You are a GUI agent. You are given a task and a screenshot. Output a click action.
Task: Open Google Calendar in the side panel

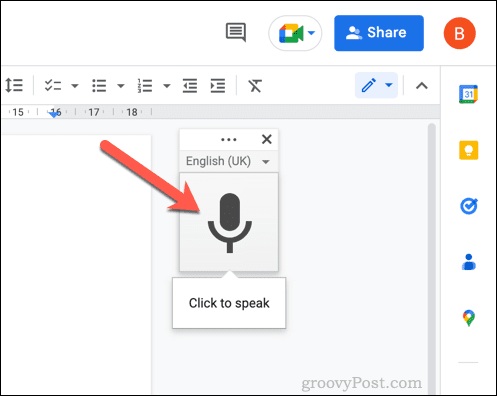[468, 94]
